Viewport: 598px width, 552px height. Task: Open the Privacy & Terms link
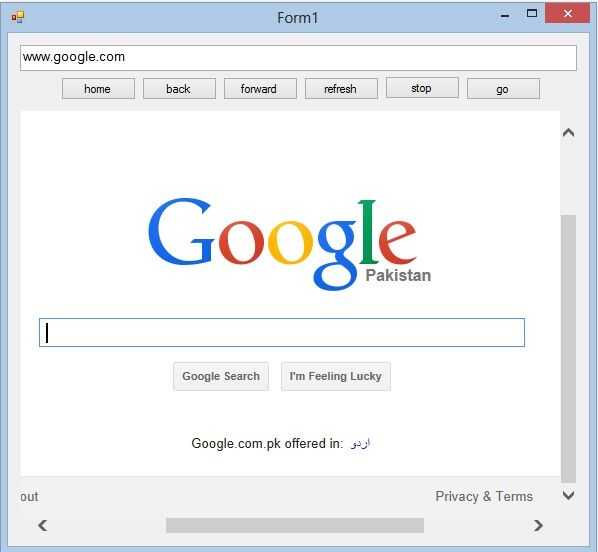coord(484,496)
